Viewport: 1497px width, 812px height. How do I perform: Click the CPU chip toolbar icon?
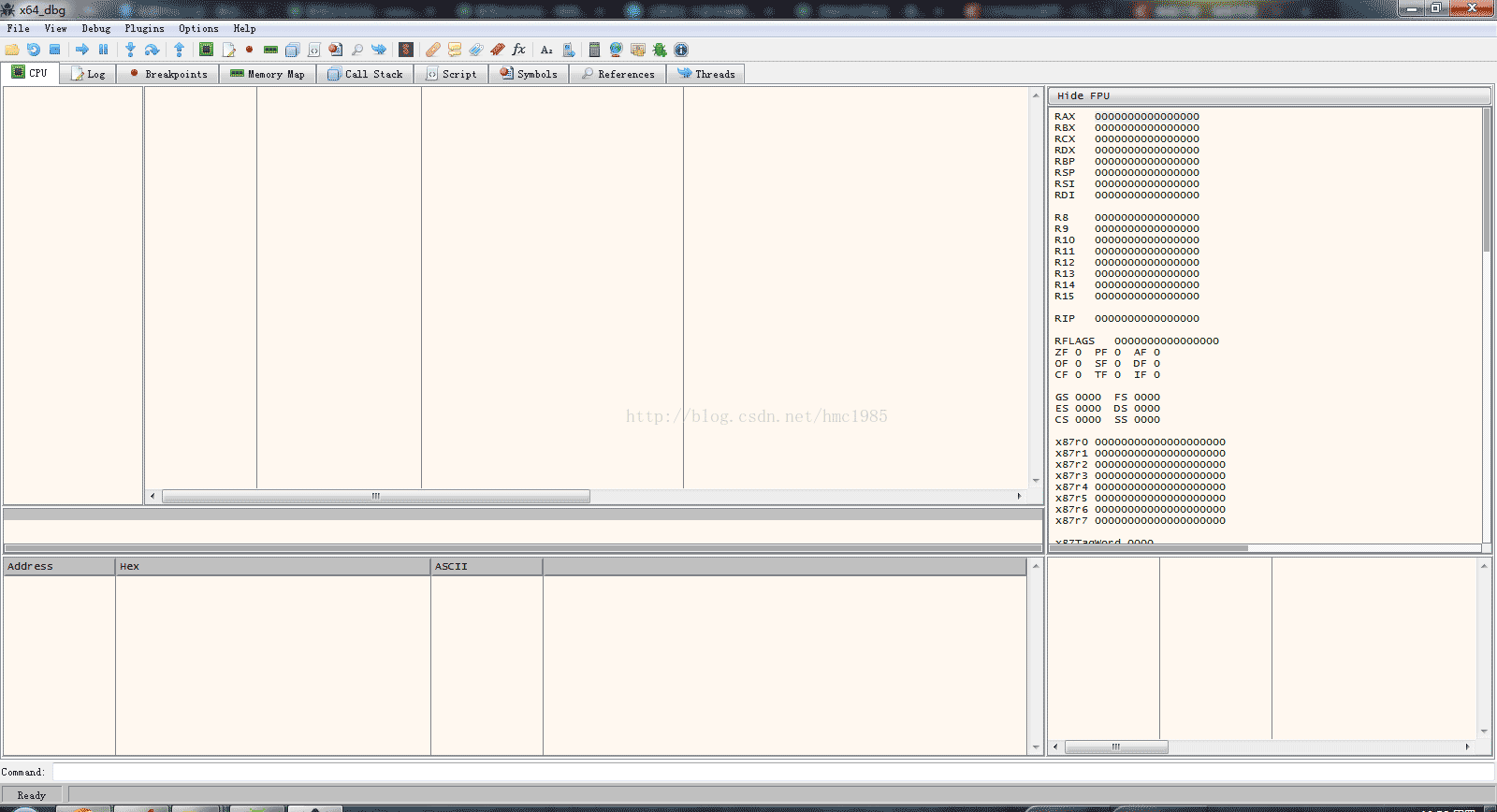coord(206,50)
